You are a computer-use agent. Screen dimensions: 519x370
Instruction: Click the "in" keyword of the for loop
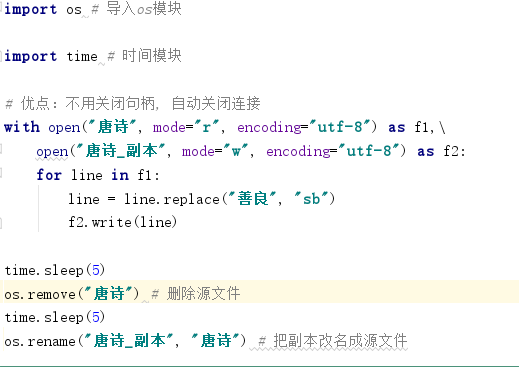[120, 175]
